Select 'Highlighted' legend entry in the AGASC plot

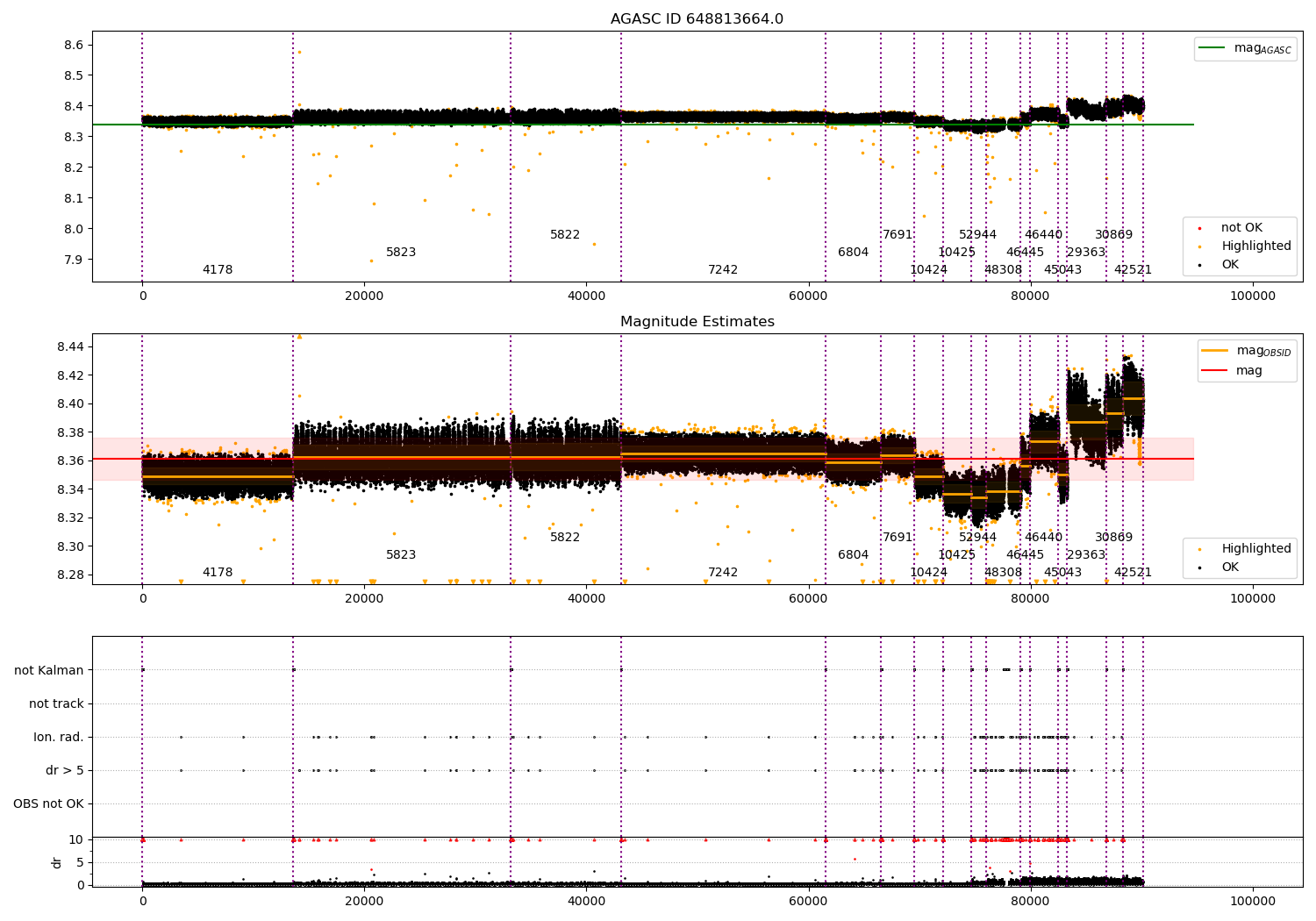(x=1255, y=246)
